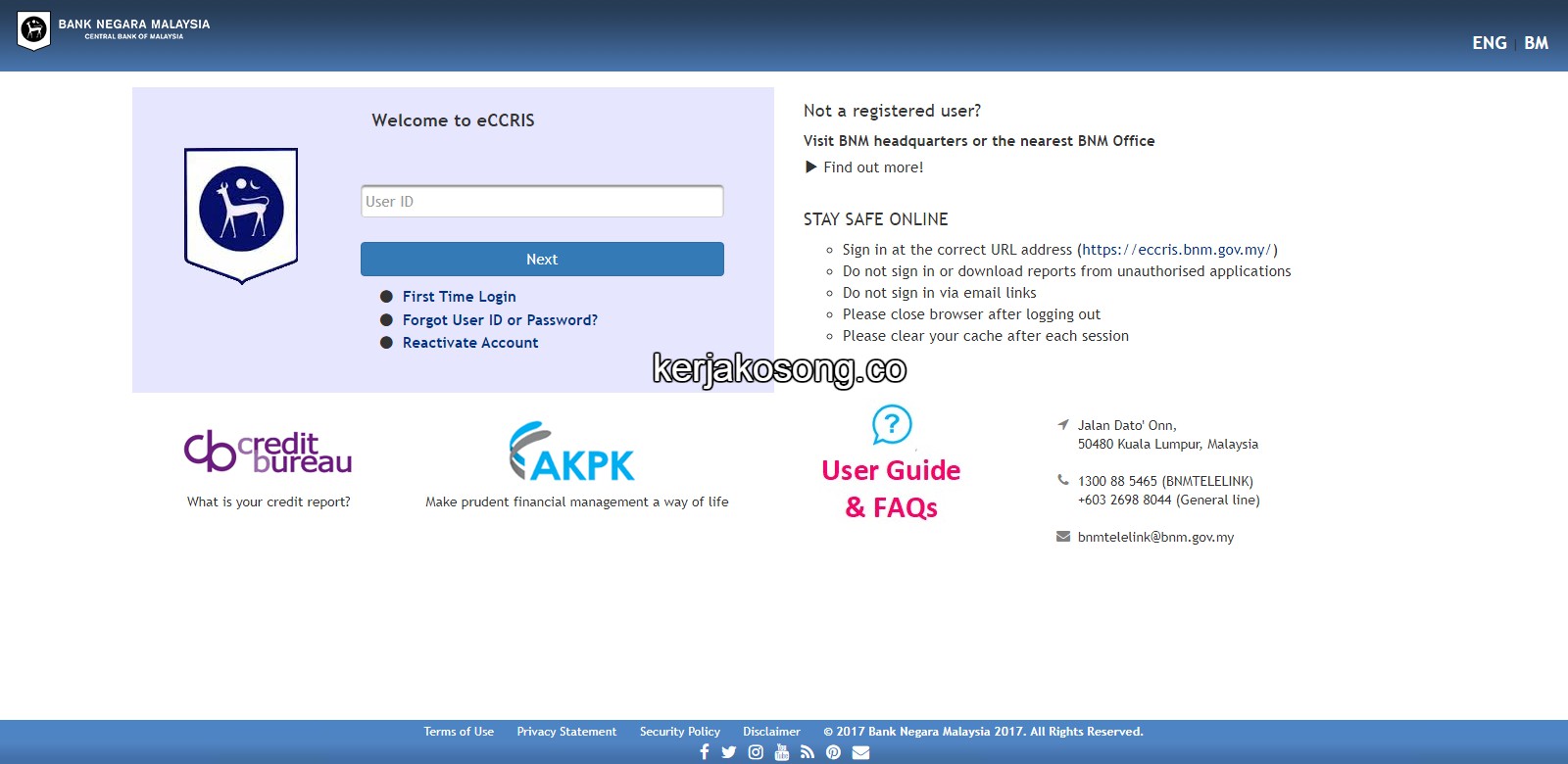Image resolution: width=1568 pixels, height=764 pixels.
Task: Expand the Find out more! triangle
Action: (x=810, y=167)
